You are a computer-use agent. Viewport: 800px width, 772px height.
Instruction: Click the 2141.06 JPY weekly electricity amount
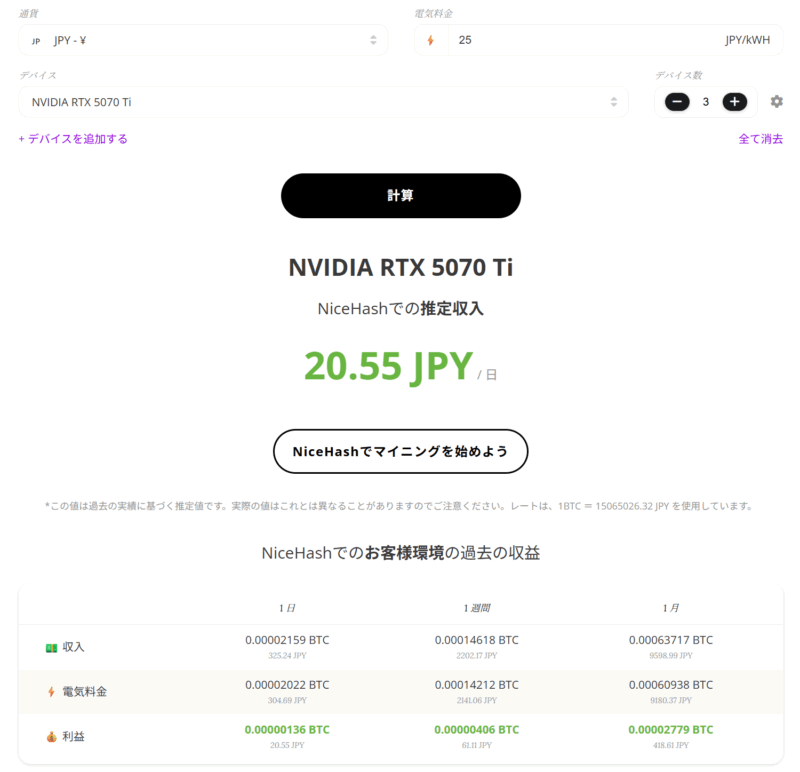(x=477, y=701)
